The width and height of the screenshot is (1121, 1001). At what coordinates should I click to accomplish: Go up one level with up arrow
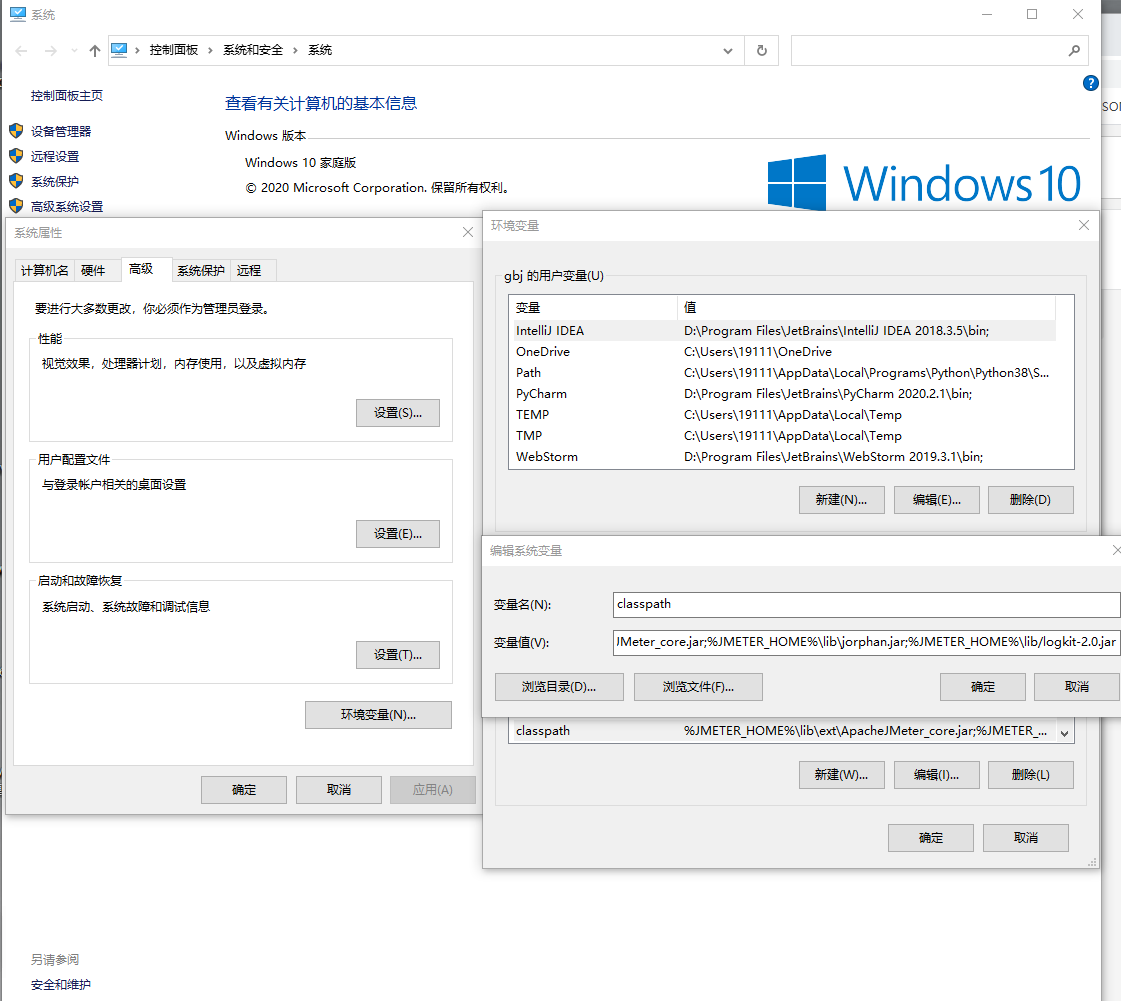pos(94,51)
